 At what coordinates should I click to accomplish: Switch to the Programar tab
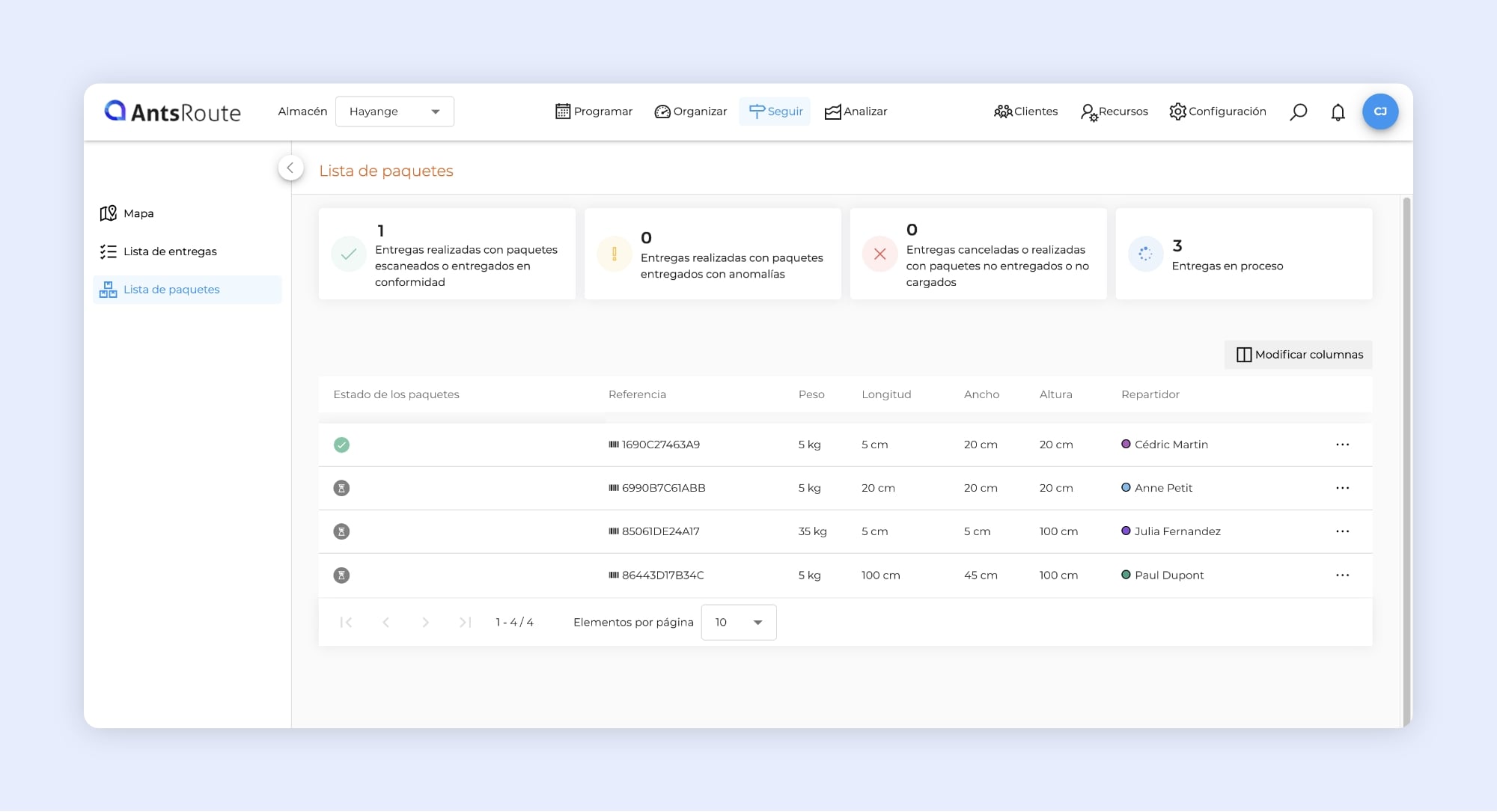(x=594, y=112)
